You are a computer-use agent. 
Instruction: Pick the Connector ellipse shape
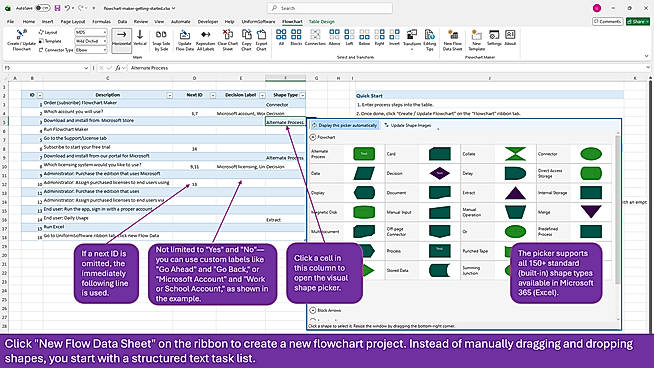[x=591, y=154]
